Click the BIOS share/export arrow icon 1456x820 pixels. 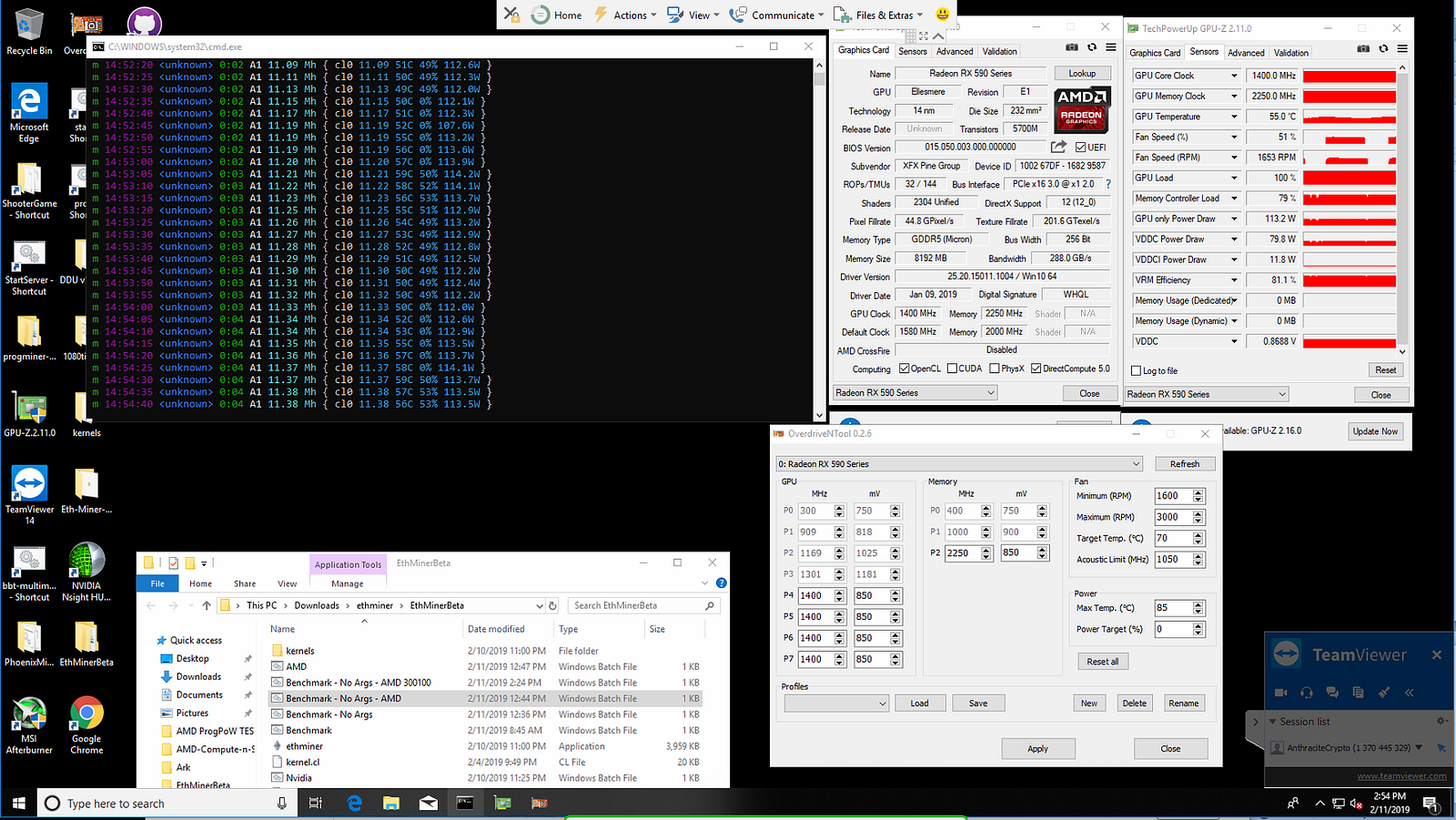point(1058,147)
